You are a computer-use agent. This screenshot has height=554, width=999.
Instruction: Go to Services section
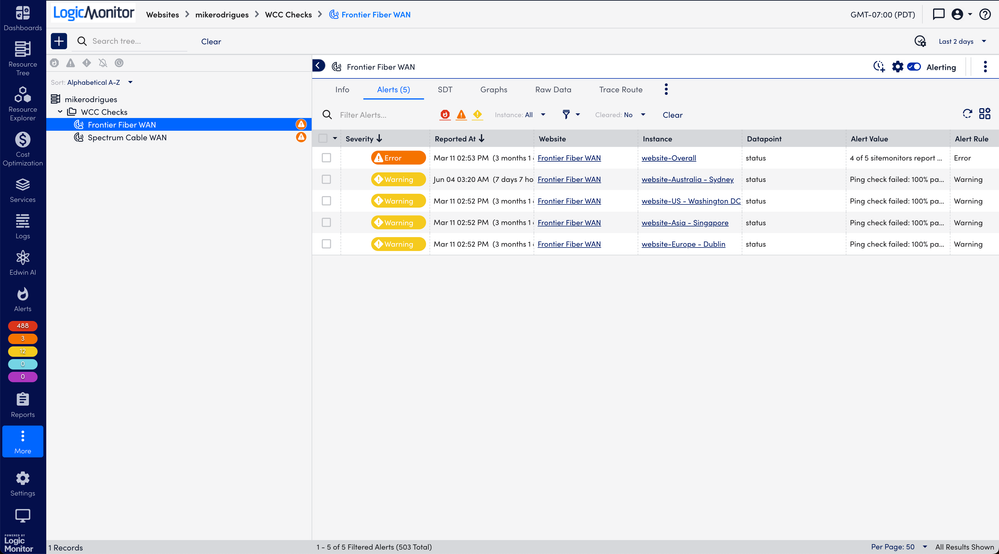[22, 190]
